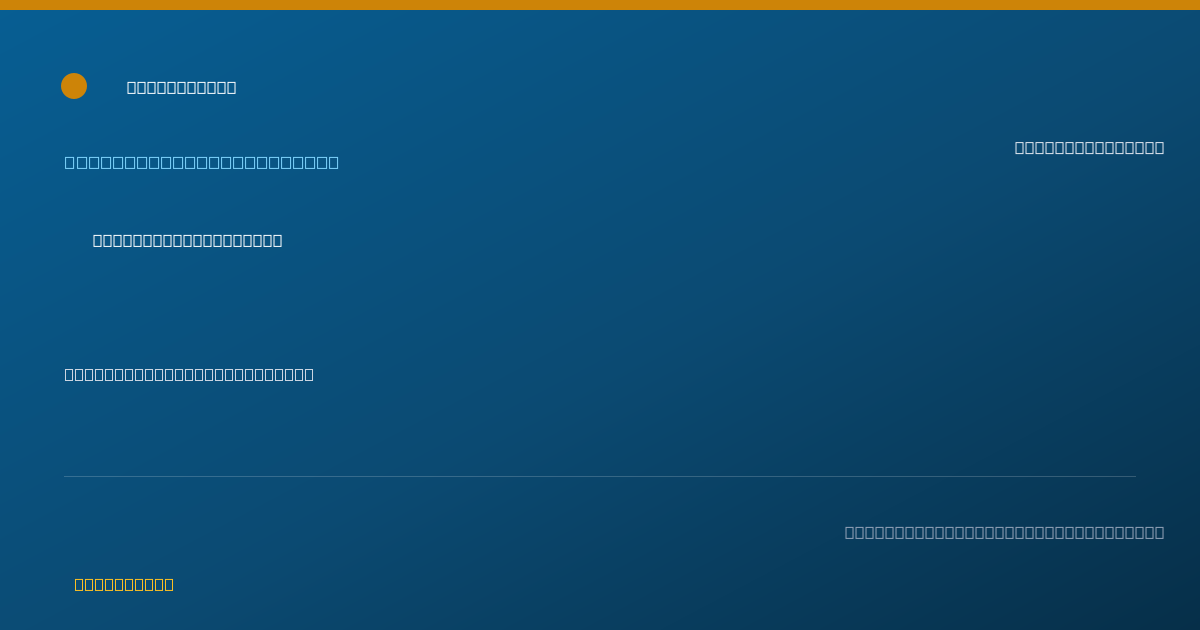Pick the orange color dot in the header
Viewport: 1200px width, 630px height.
74,86
